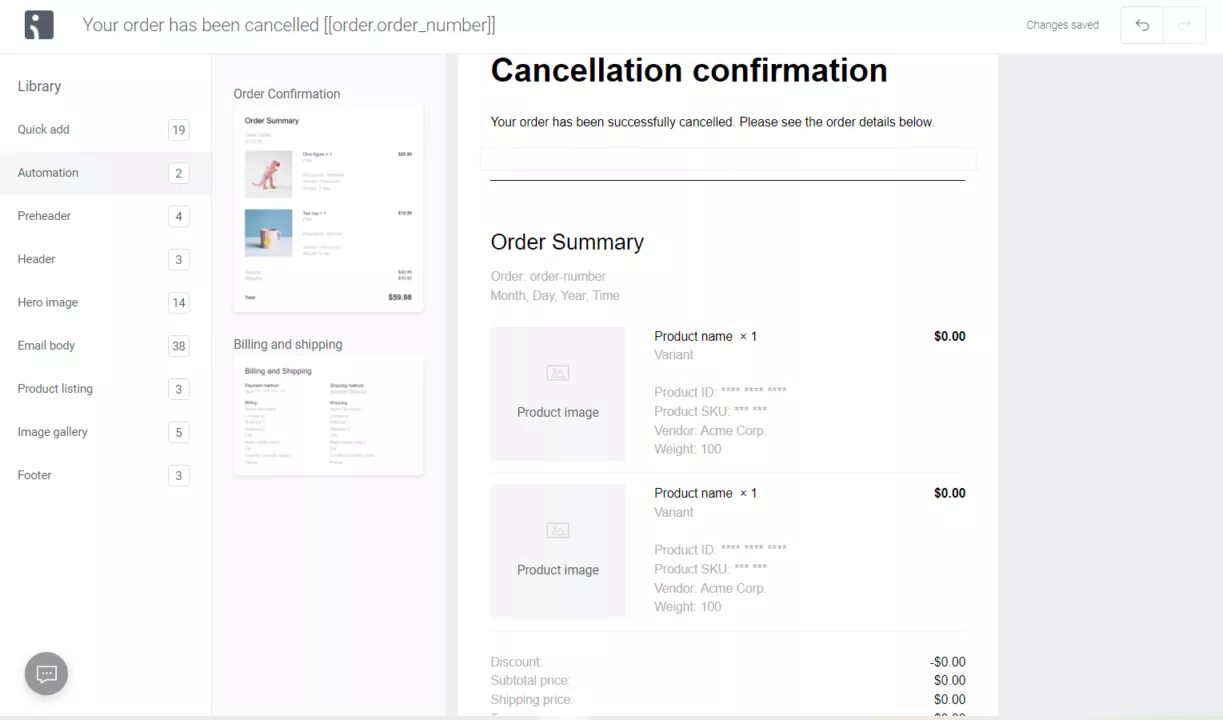Browse the Header blocks
The height and width of the screenshot is (720, 1223).
click(36, 259)
